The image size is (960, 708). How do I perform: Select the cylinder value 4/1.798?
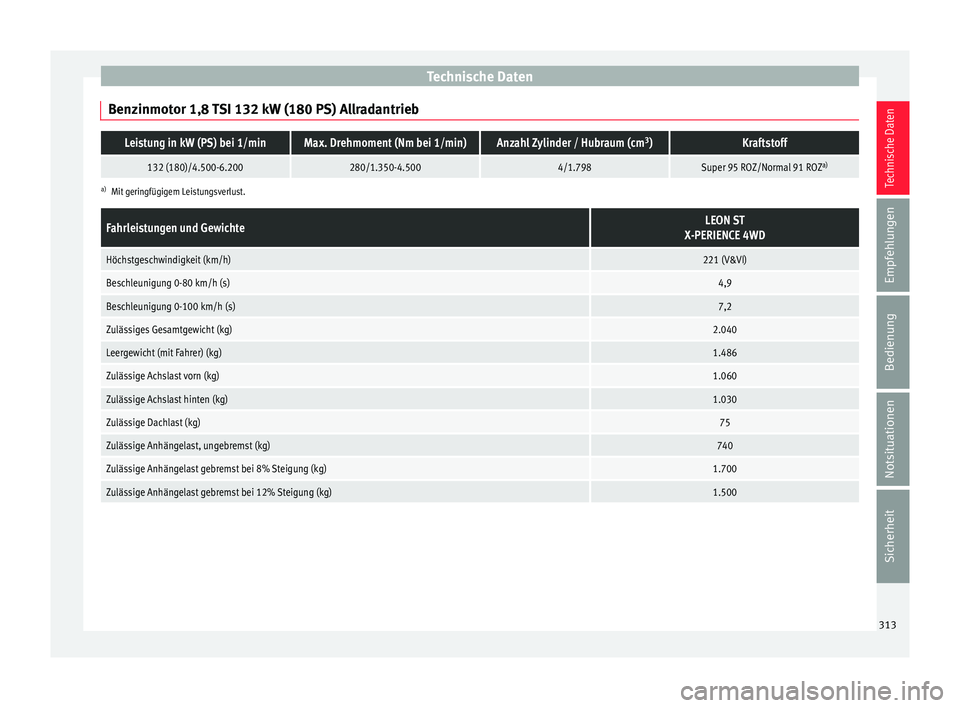pos(574,167)
